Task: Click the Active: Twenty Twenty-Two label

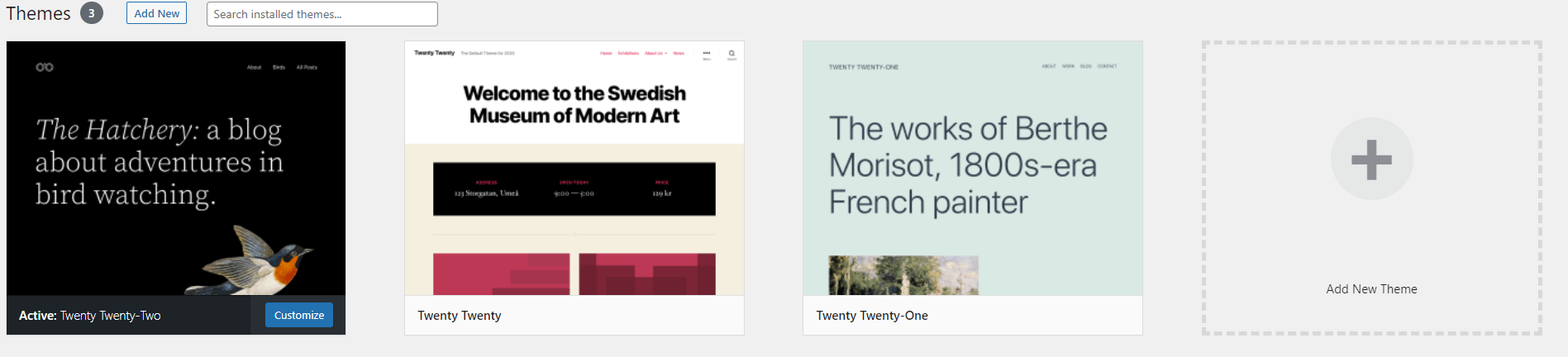Action: [90, 316]
